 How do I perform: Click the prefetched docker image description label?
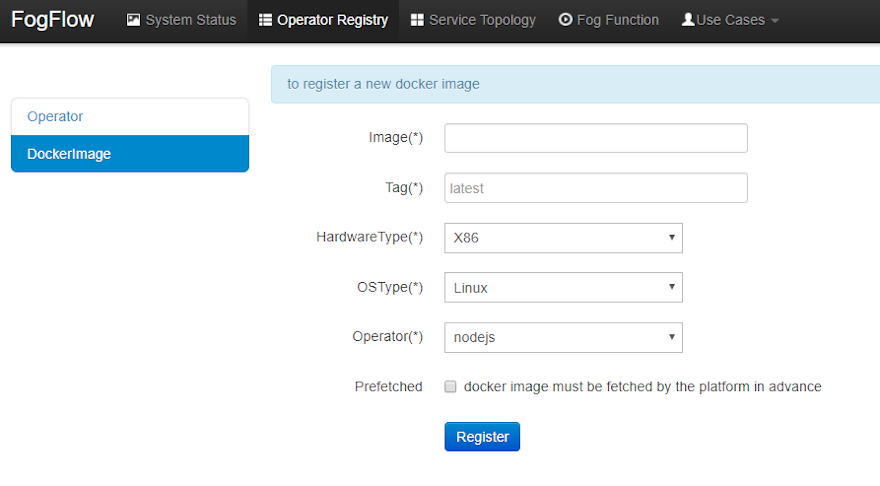[642, 387]
